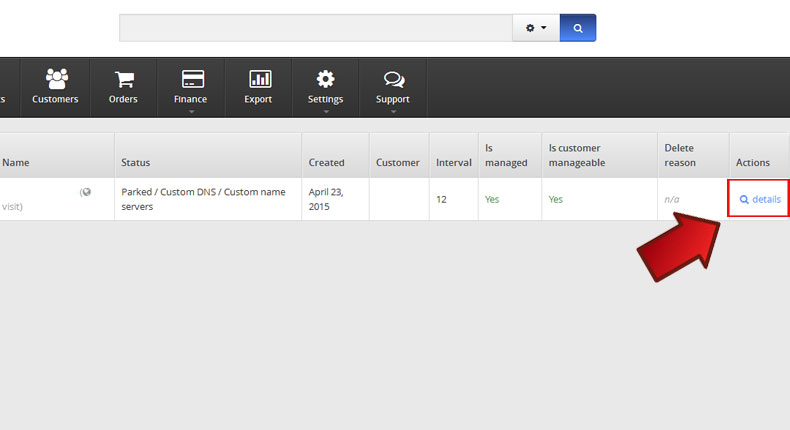
Task: Expand the dropdown arrow under Finance
Action: pos(190,111)
